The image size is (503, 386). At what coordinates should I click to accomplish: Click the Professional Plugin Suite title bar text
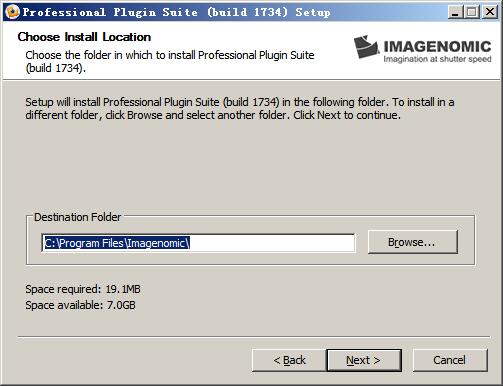coord(176,12)
